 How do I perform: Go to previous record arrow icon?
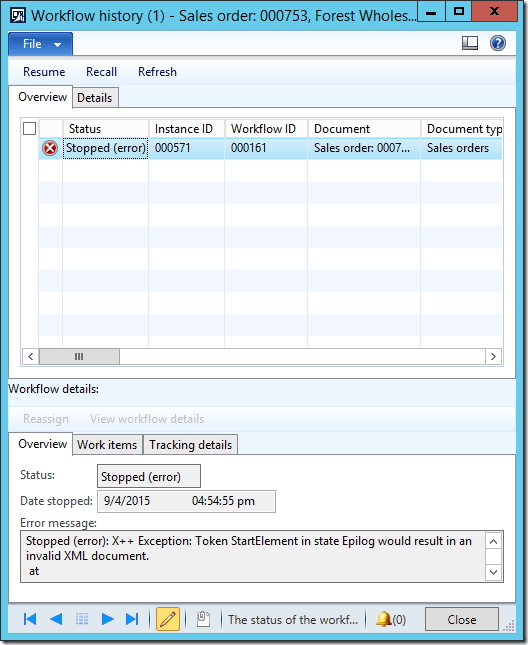56,619
